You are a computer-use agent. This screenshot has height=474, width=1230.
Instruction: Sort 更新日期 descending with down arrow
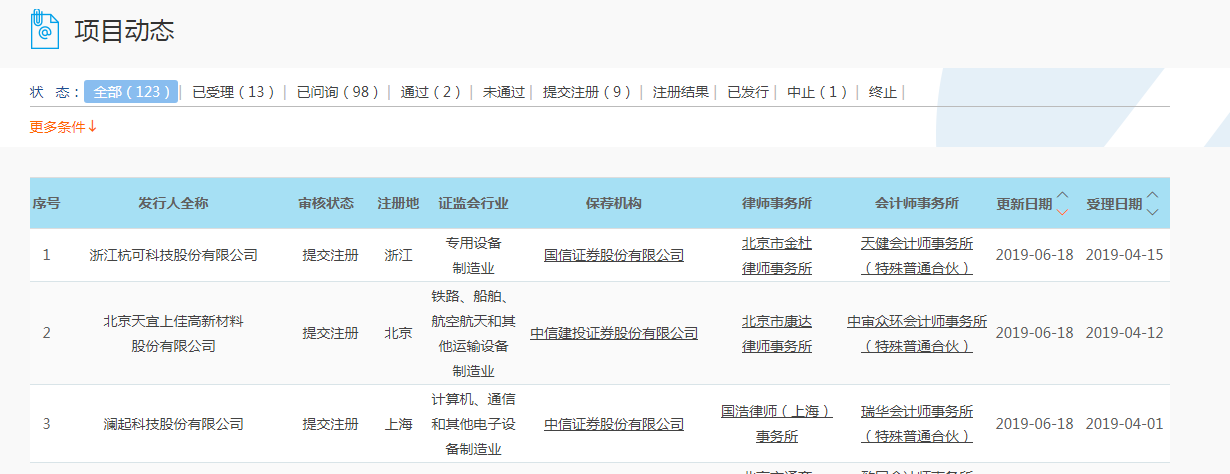[1062, 211]
